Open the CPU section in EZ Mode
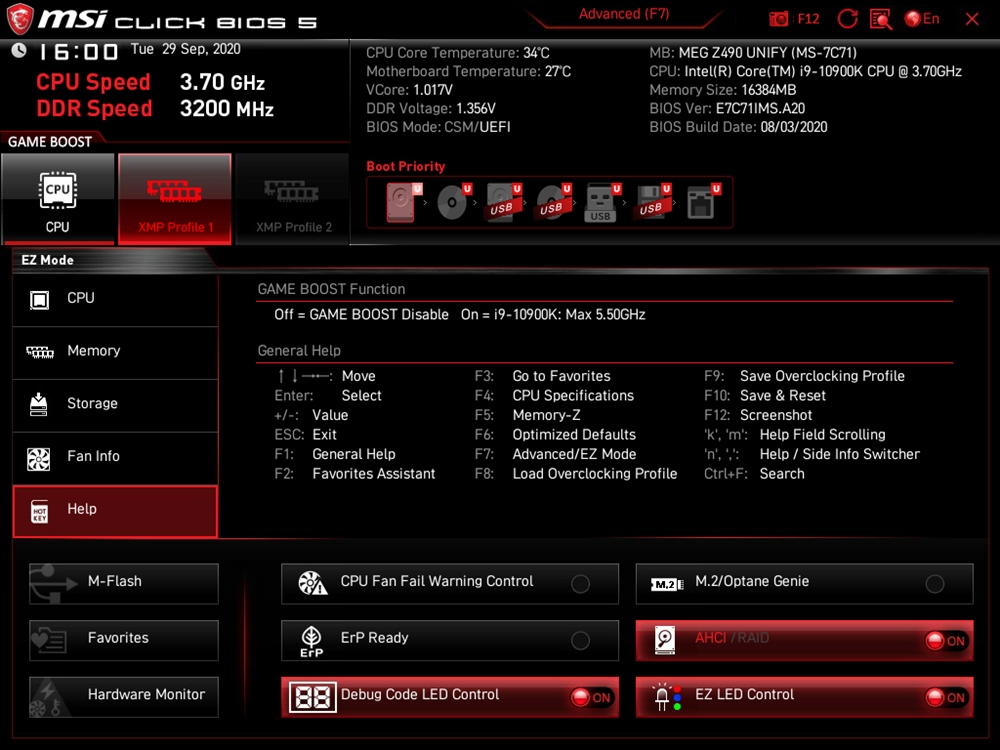Image resolution: width=1000 pixels, height=750 pixels. tap(115, 298)
